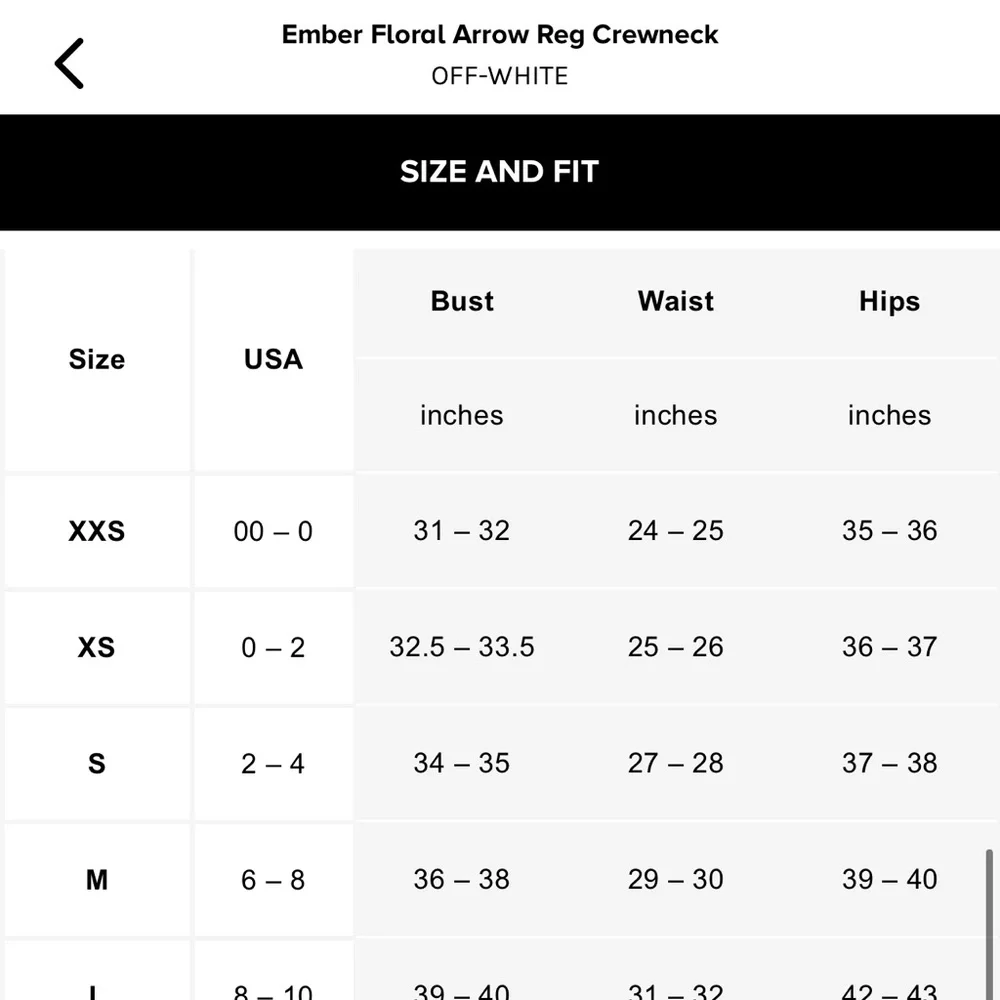Click the 00 – 0 USA size cell
The width and height of the screenshot is (1000, 1000).
click(273, 531)
